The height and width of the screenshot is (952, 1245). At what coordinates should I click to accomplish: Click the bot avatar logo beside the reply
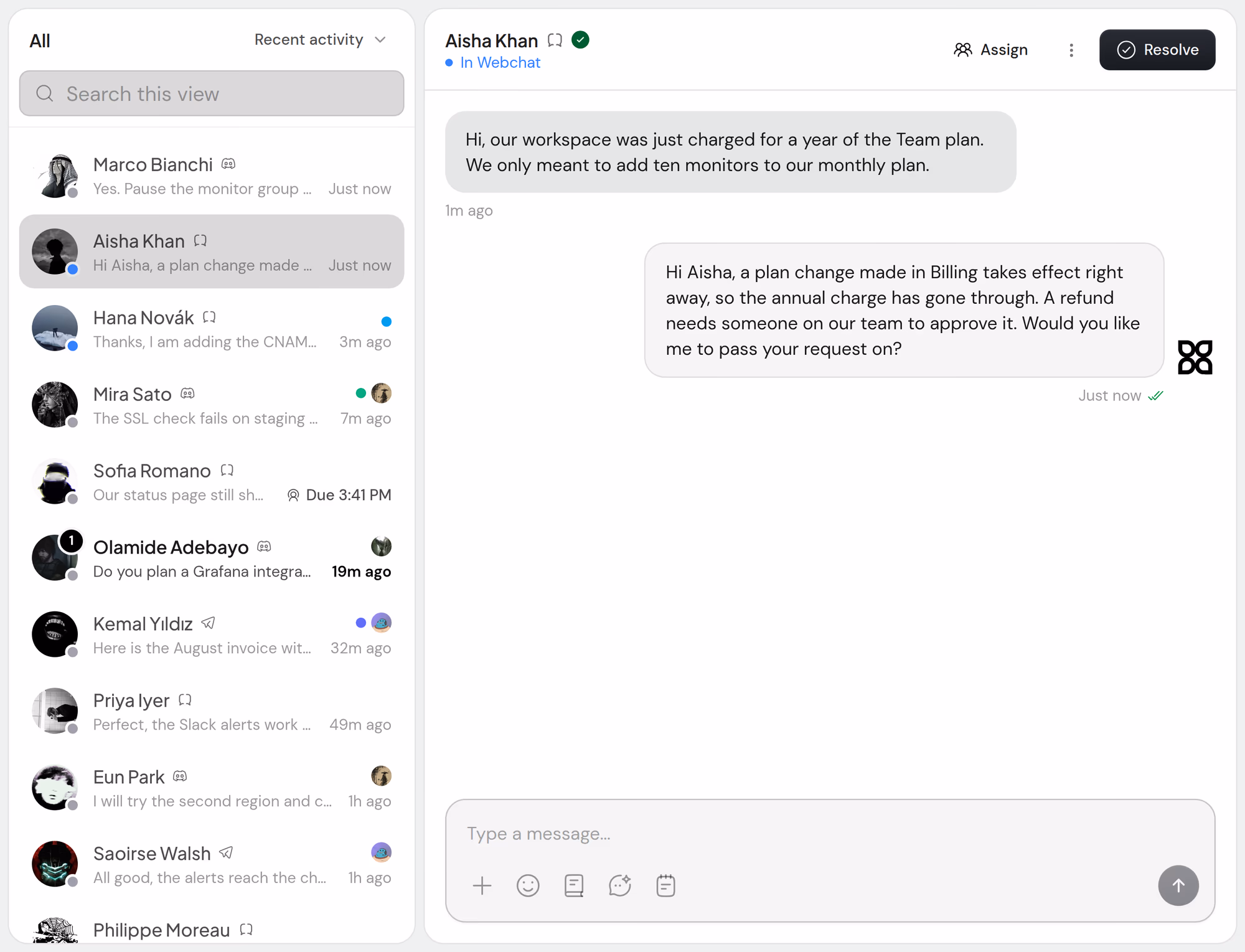[x=1195, y=357]
